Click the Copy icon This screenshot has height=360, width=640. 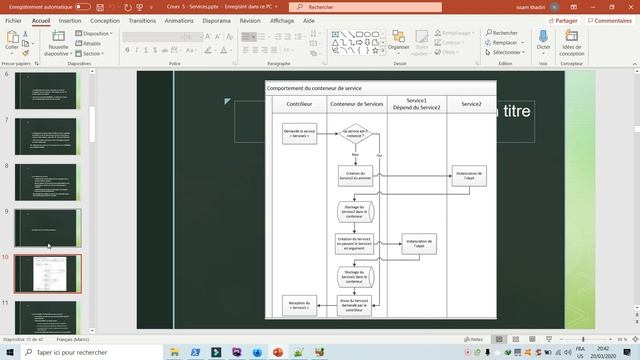(25, 43)
